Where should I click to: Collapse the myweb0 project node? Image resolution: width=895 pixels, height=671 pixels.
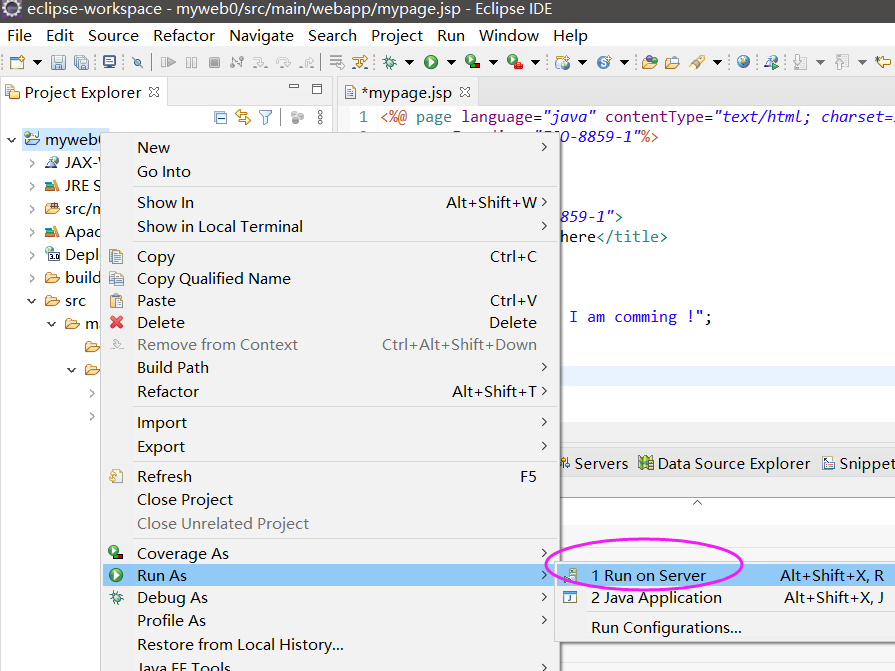(x=11, y=140)
